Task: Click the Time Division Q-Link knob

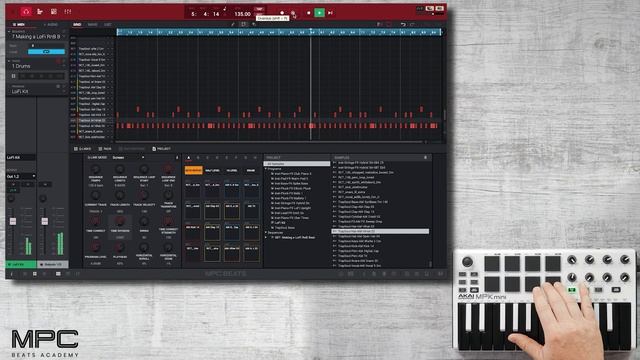Action: (x=120, y=221)
